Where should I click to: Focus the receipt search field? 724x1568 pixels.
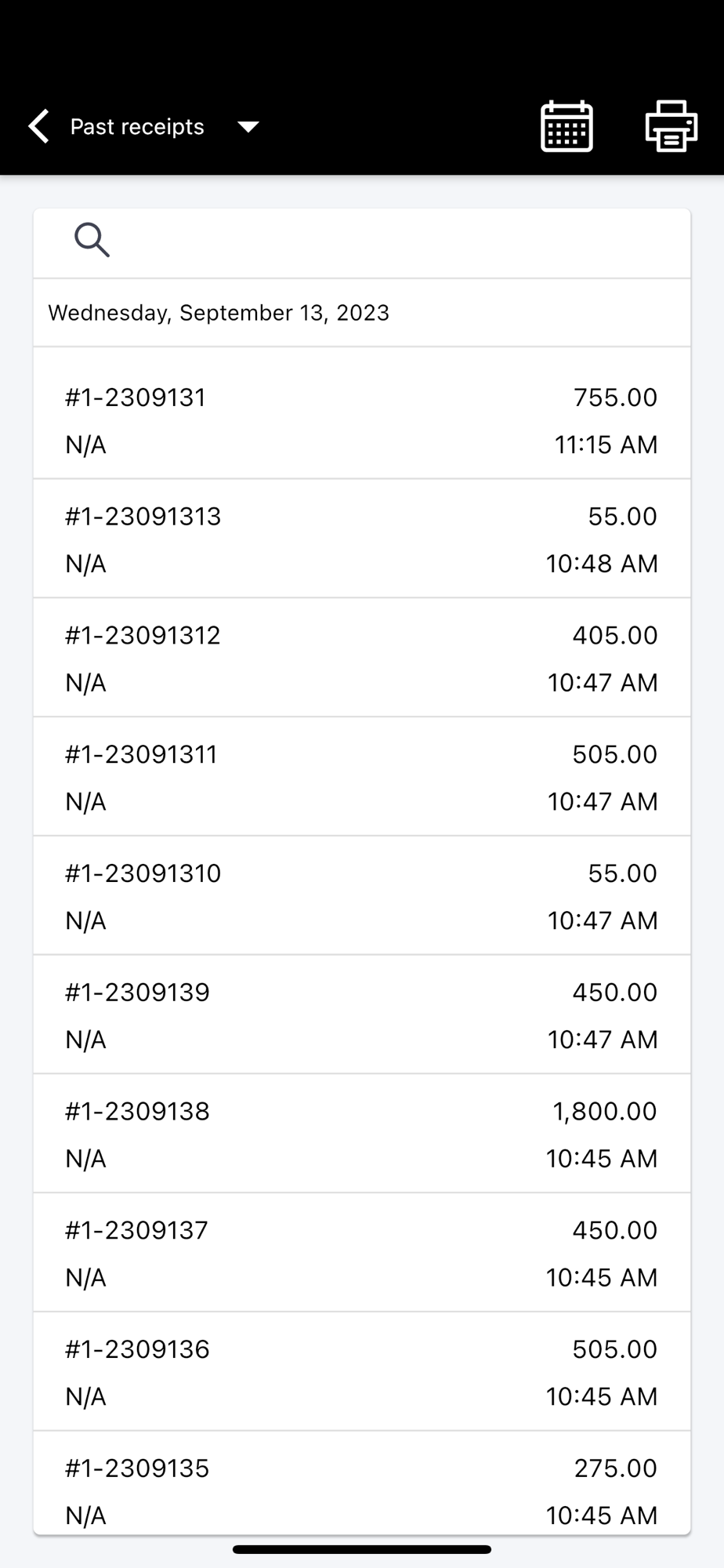[362, 243]
